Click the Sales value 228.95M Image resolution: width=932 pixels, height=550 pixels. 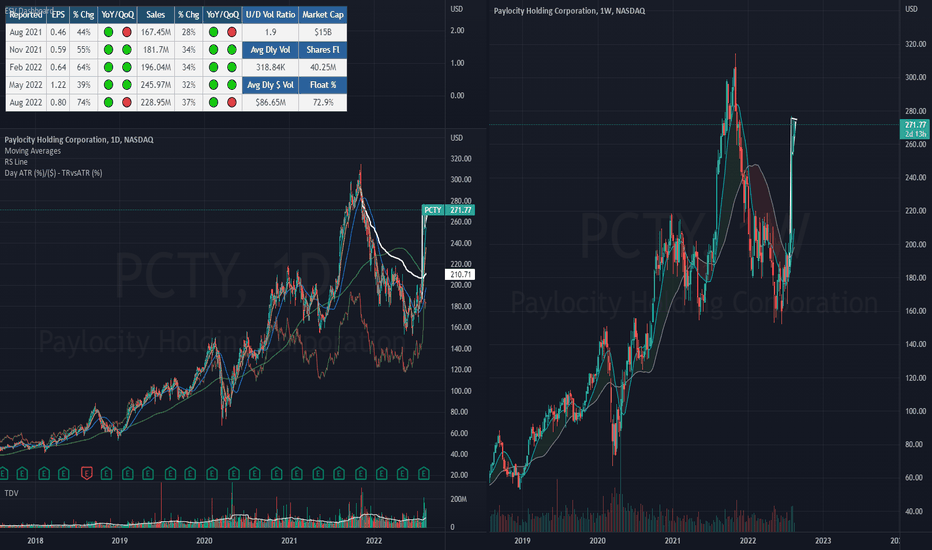156,102
